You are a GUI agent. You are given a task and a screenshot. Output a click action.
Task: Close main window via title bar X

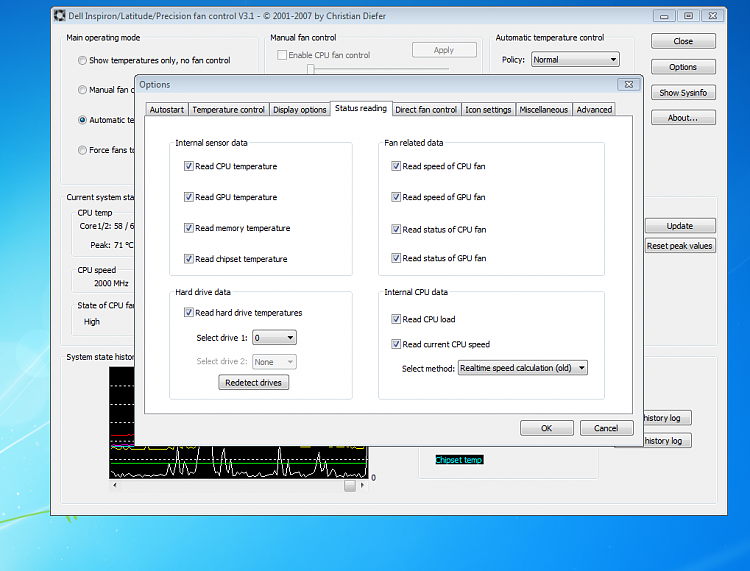713,16
